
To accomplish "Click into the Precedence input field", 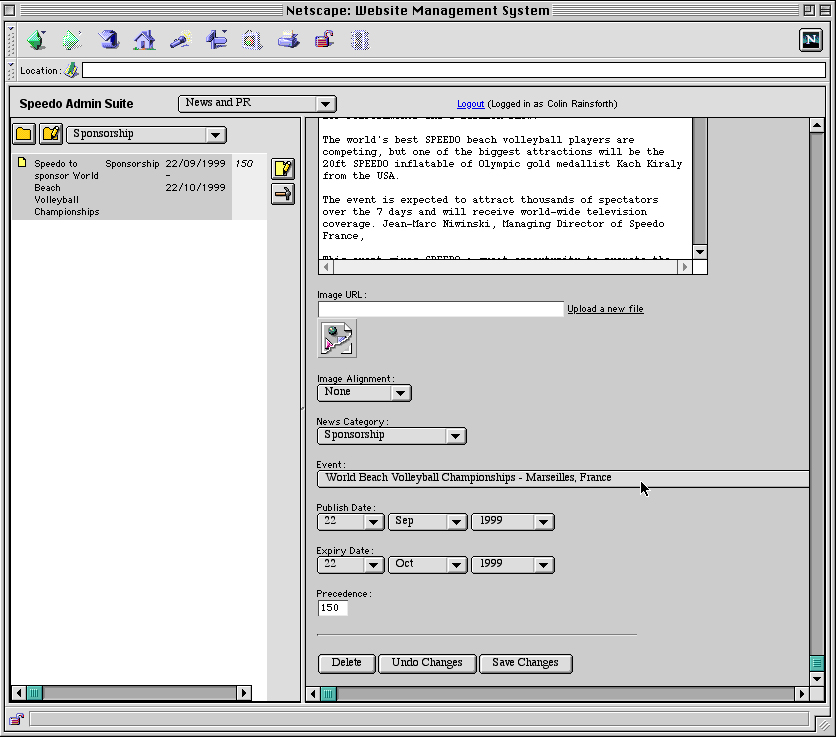I will click(x=332, y=608).
